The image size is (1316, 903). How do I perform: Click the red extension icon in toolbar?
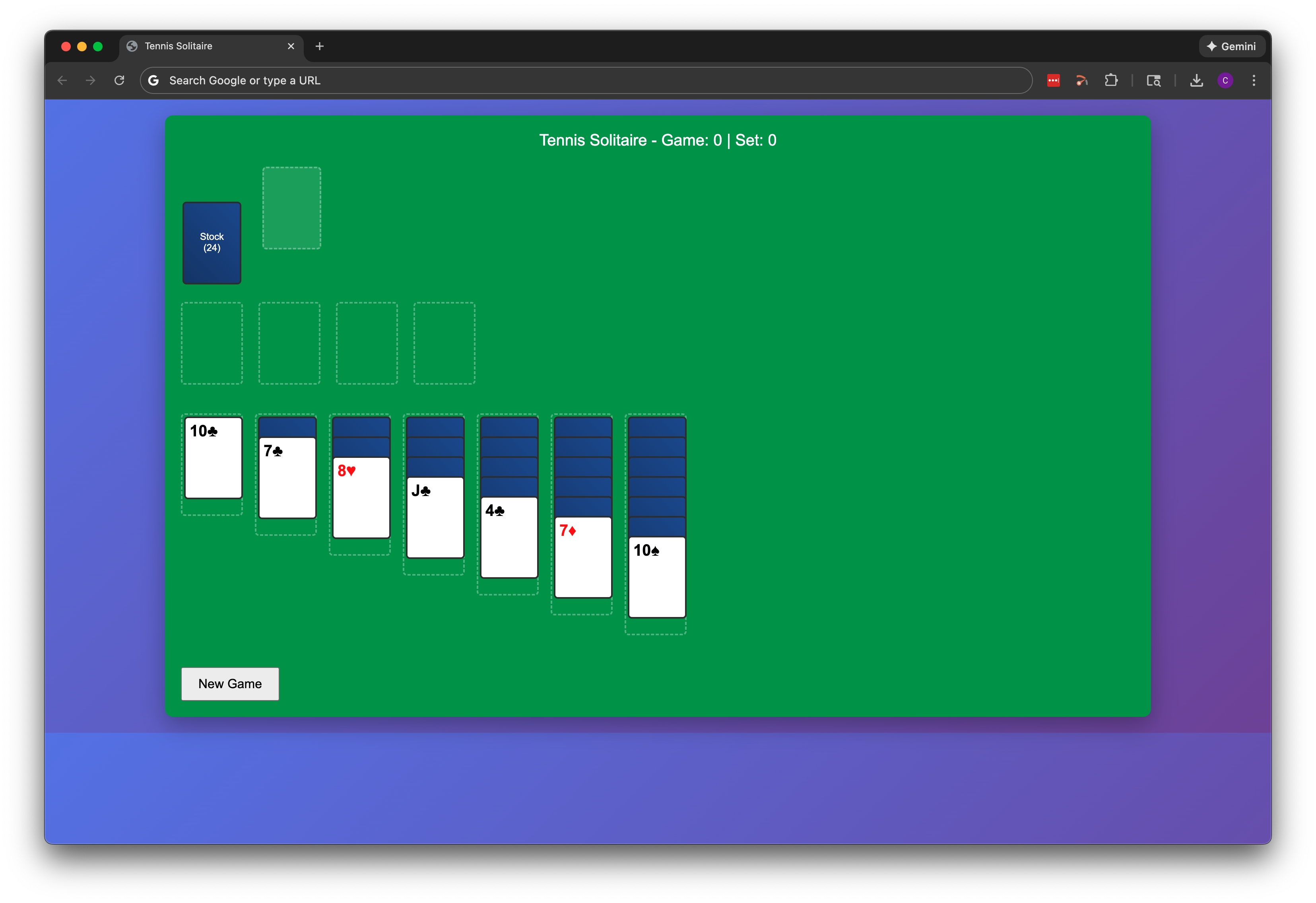(x=1053, y=80)
